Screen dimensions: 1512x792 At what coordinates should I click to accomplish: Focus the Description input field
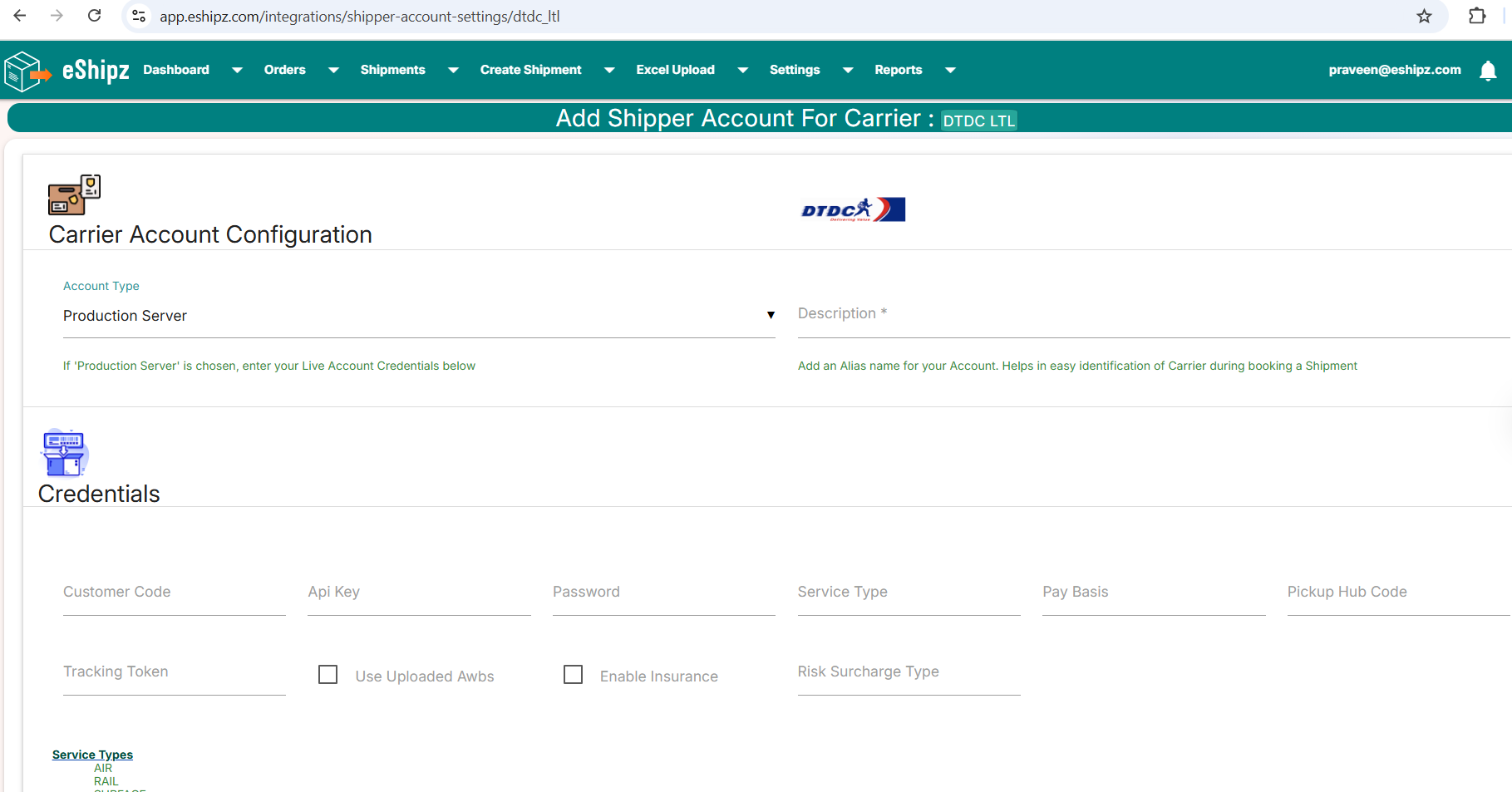point(1154,316)
